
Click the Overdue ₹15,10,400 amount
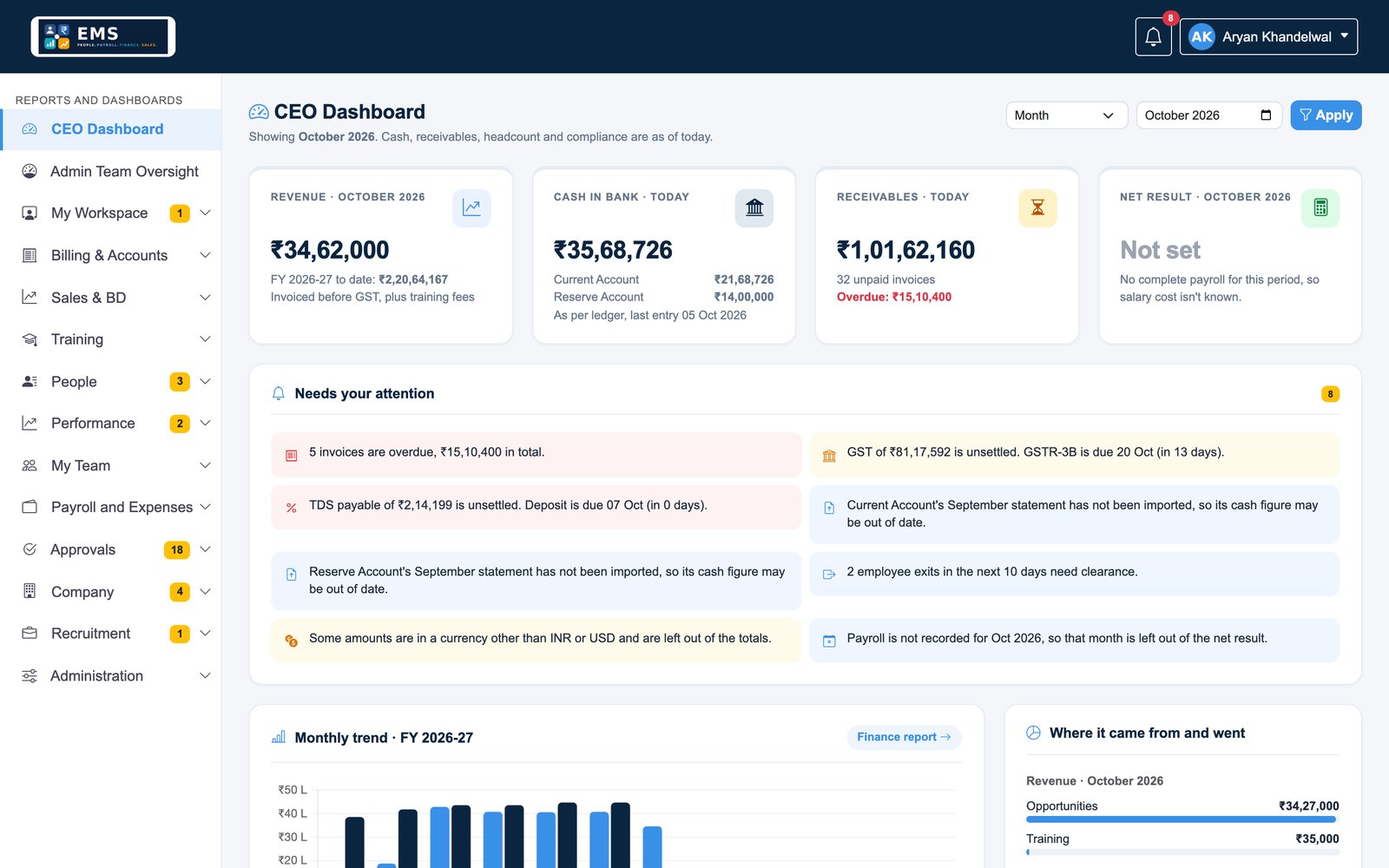click(894, 297)
